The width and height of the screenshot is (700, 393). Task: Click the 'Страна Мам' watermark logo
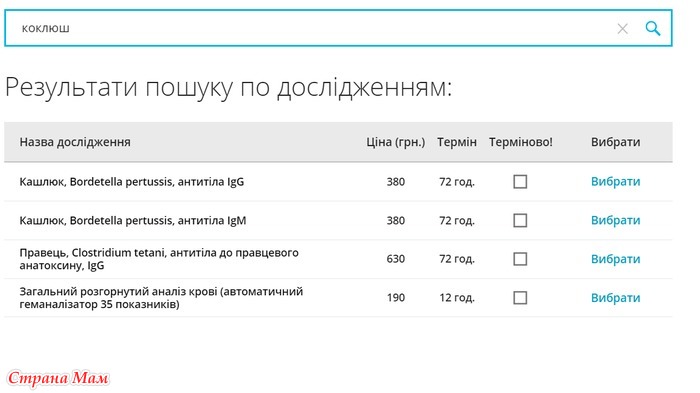click(x=58, y=378)
